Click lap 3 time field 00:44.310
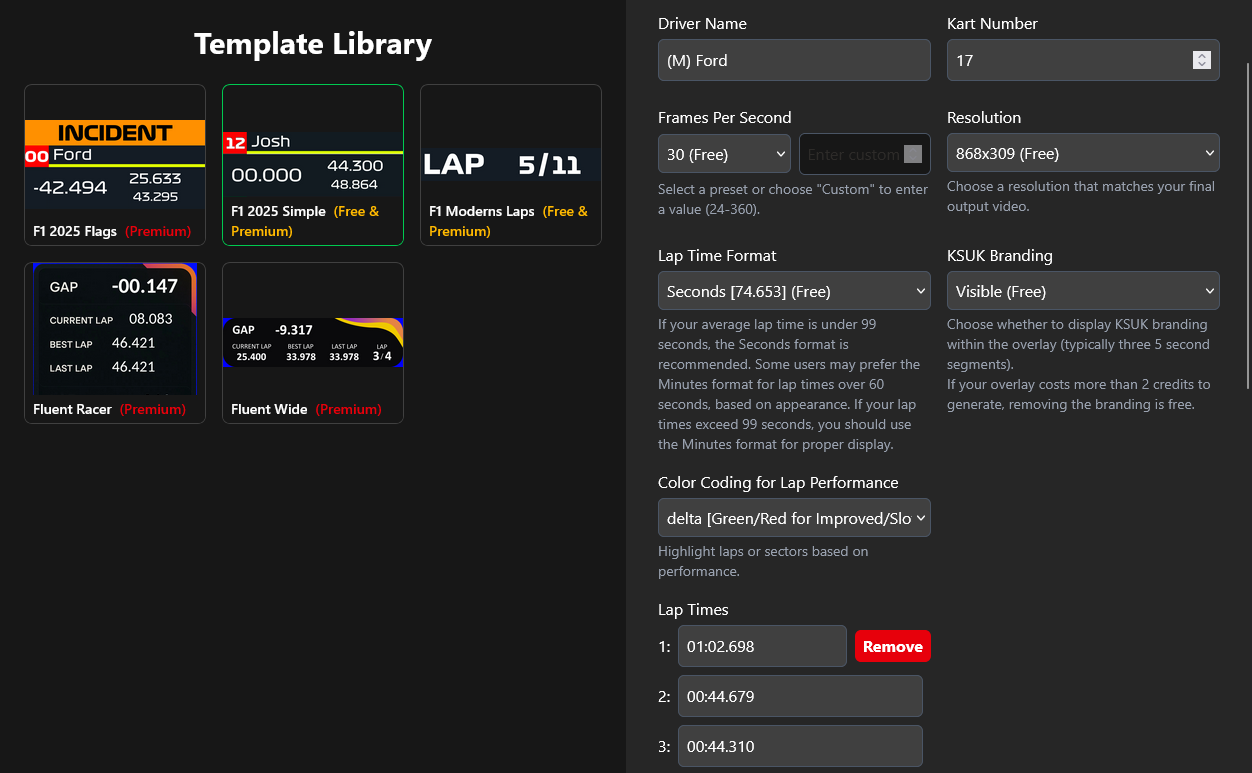The height and width of the screenshot is (773, 1252). click(800, 746)
